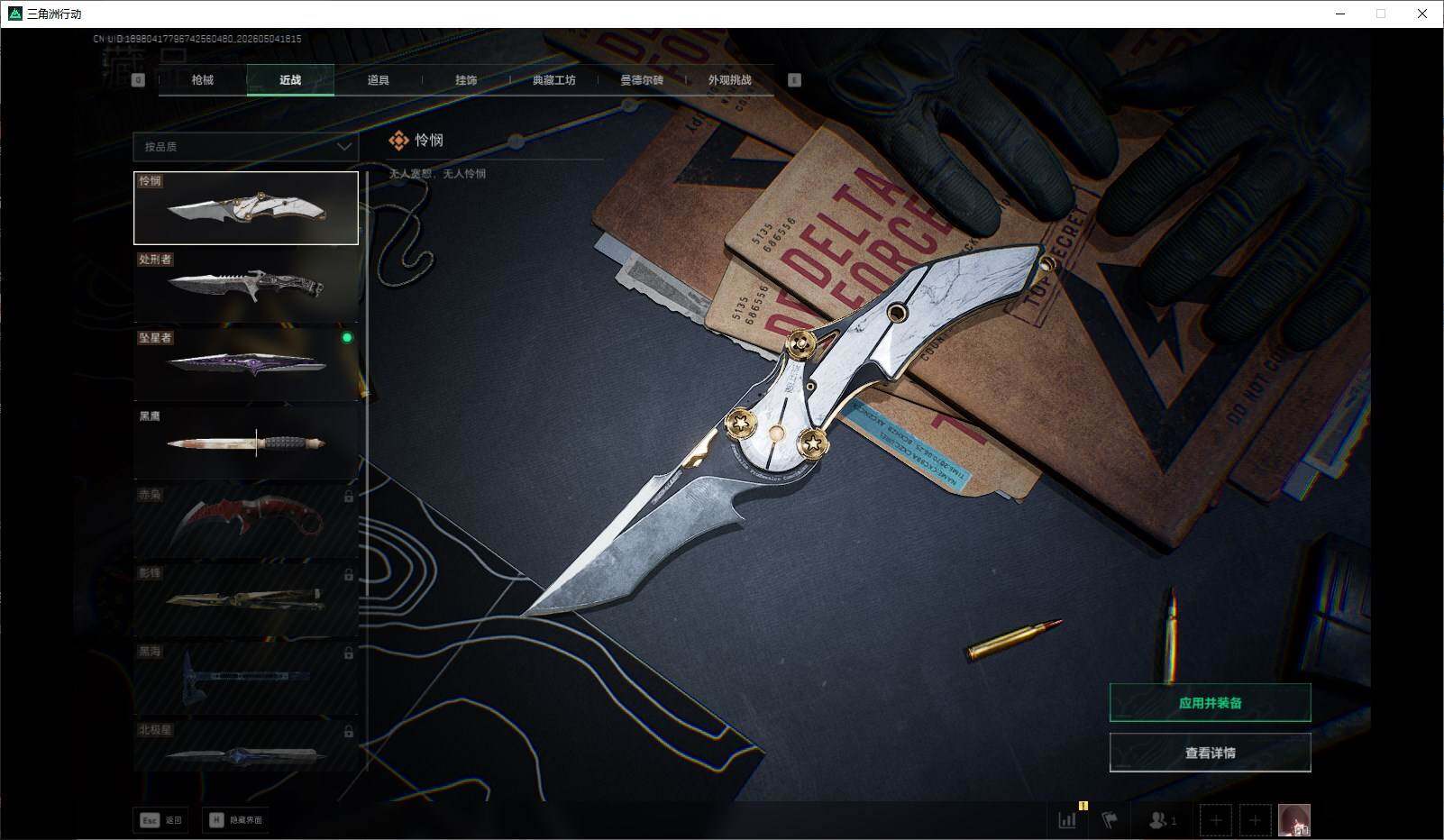Click the flag icon in bottom bar
The height and width of the screenshot is (840, 1444).
1110,820
